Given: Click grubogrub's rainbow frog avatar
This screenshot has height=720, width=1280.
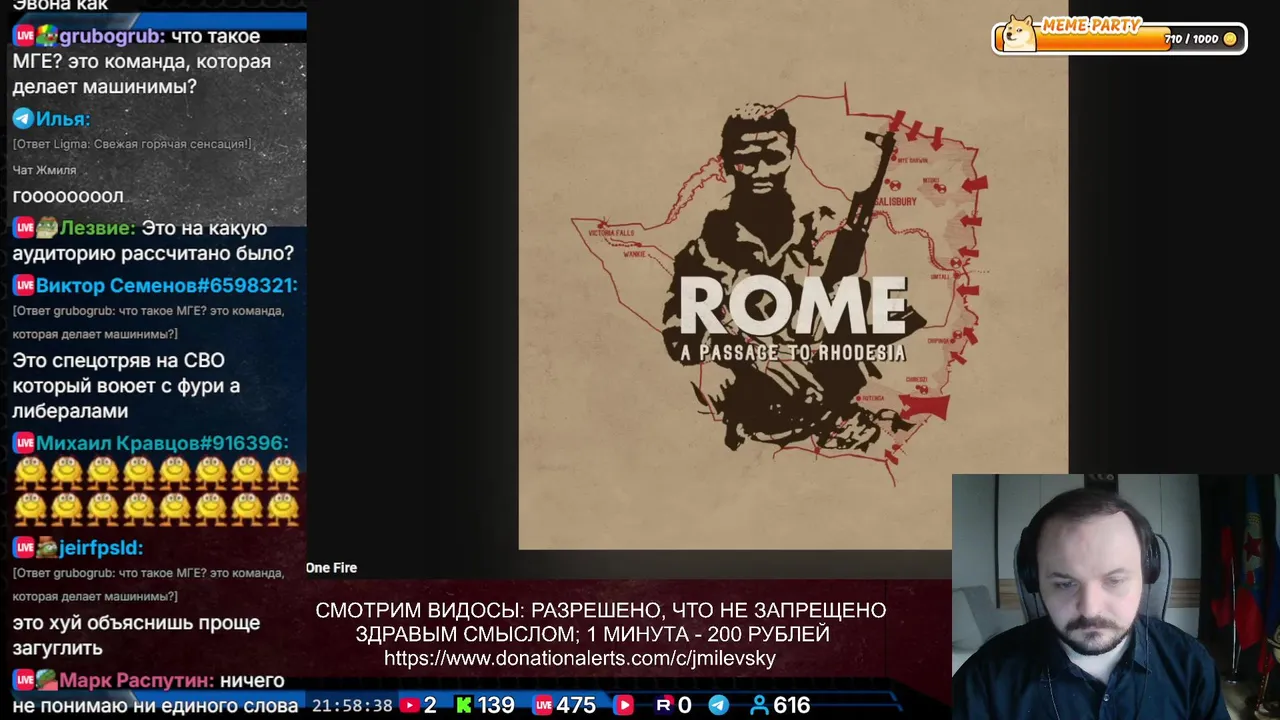Looking at the screenshot, I should tap(47, 36).
